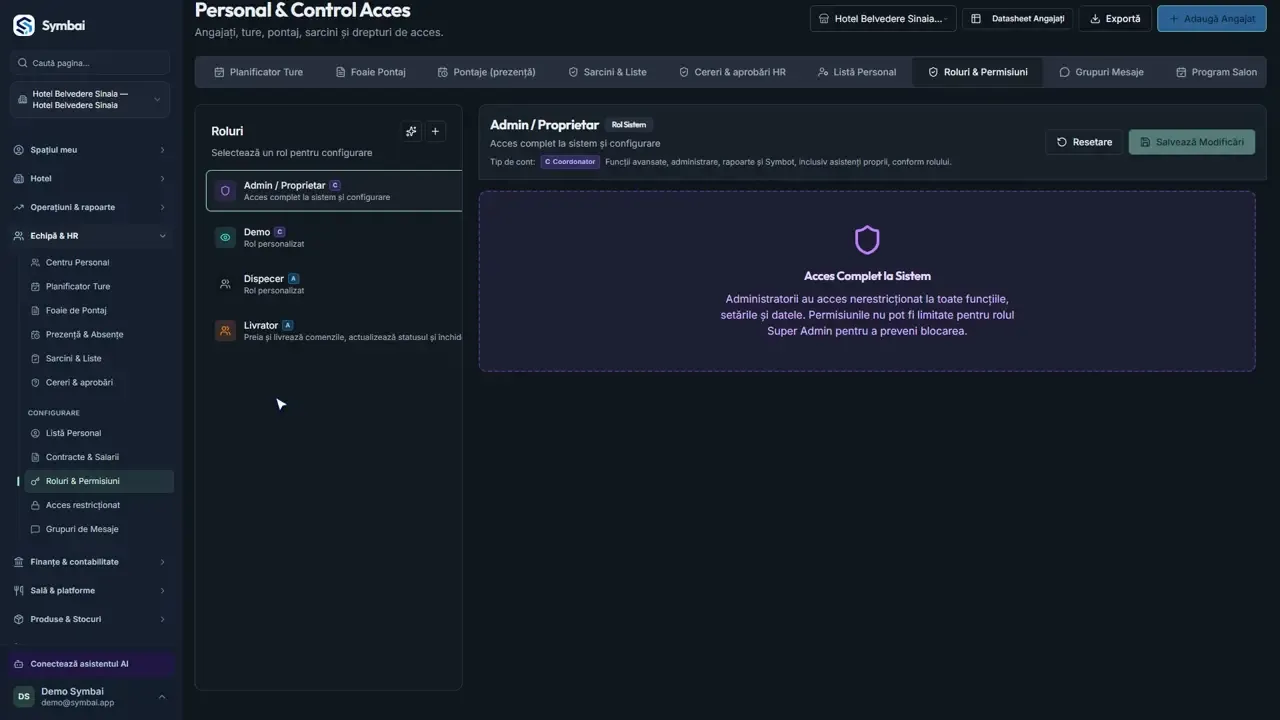The height and width of the screenshot is (720, 1280).
Task: Click Conectează asistentul AI
Action: tap(92, 664)
